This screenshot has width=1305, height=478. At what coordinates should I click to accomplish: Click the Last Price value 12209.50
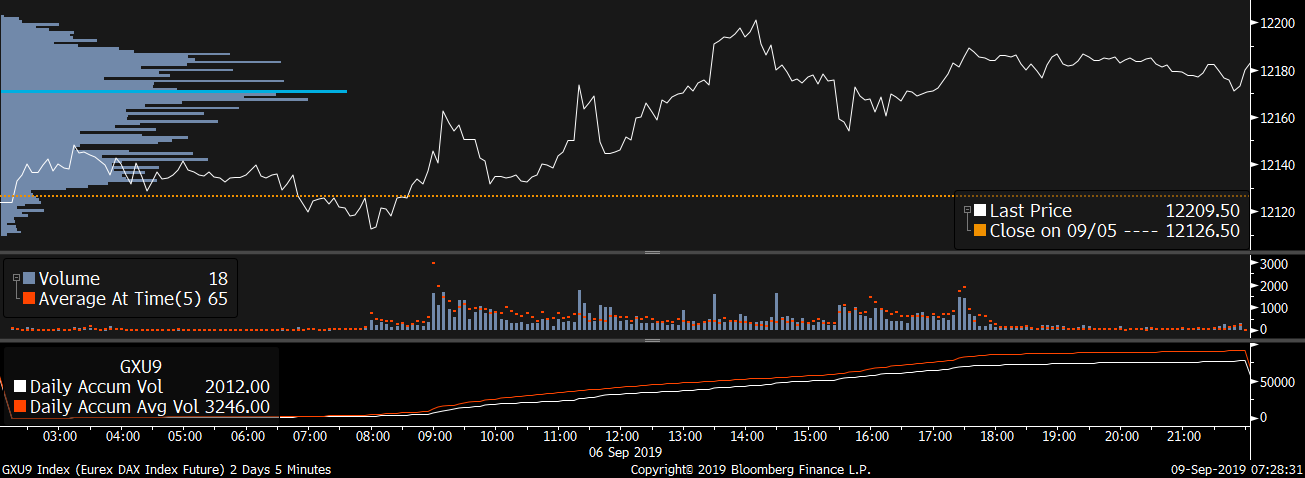1203,211
